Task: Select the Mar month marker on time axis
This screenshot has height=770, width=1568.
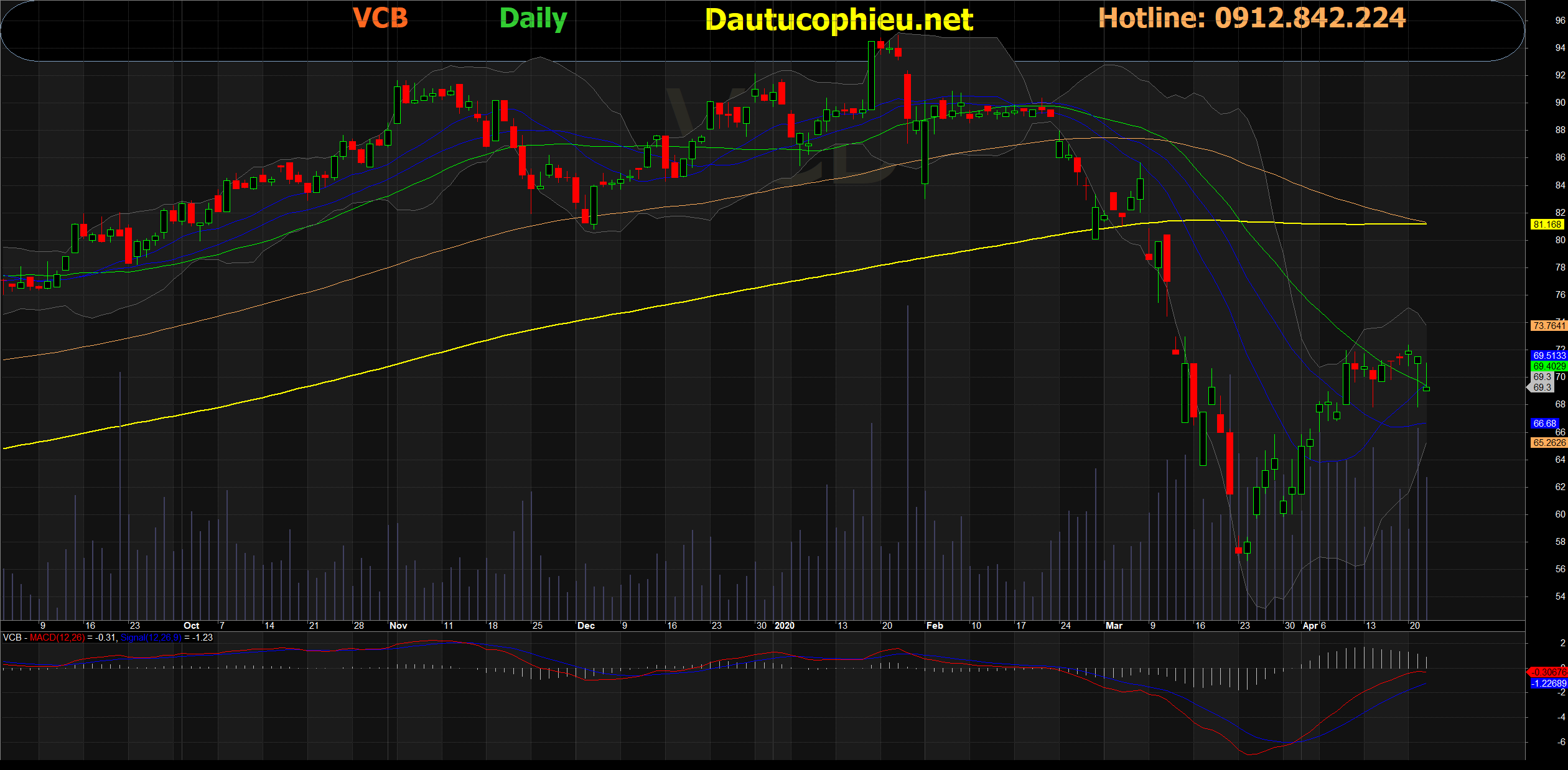Action: tap(1114, 626)
